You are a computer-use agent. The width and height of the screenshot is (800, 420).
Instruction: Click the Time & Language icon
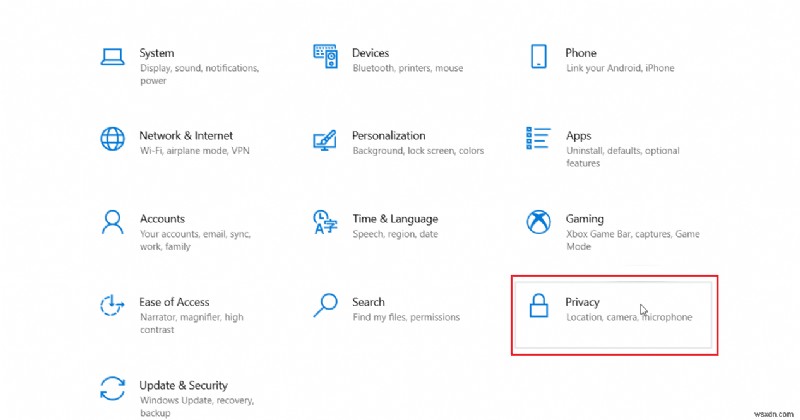[324, 221]
